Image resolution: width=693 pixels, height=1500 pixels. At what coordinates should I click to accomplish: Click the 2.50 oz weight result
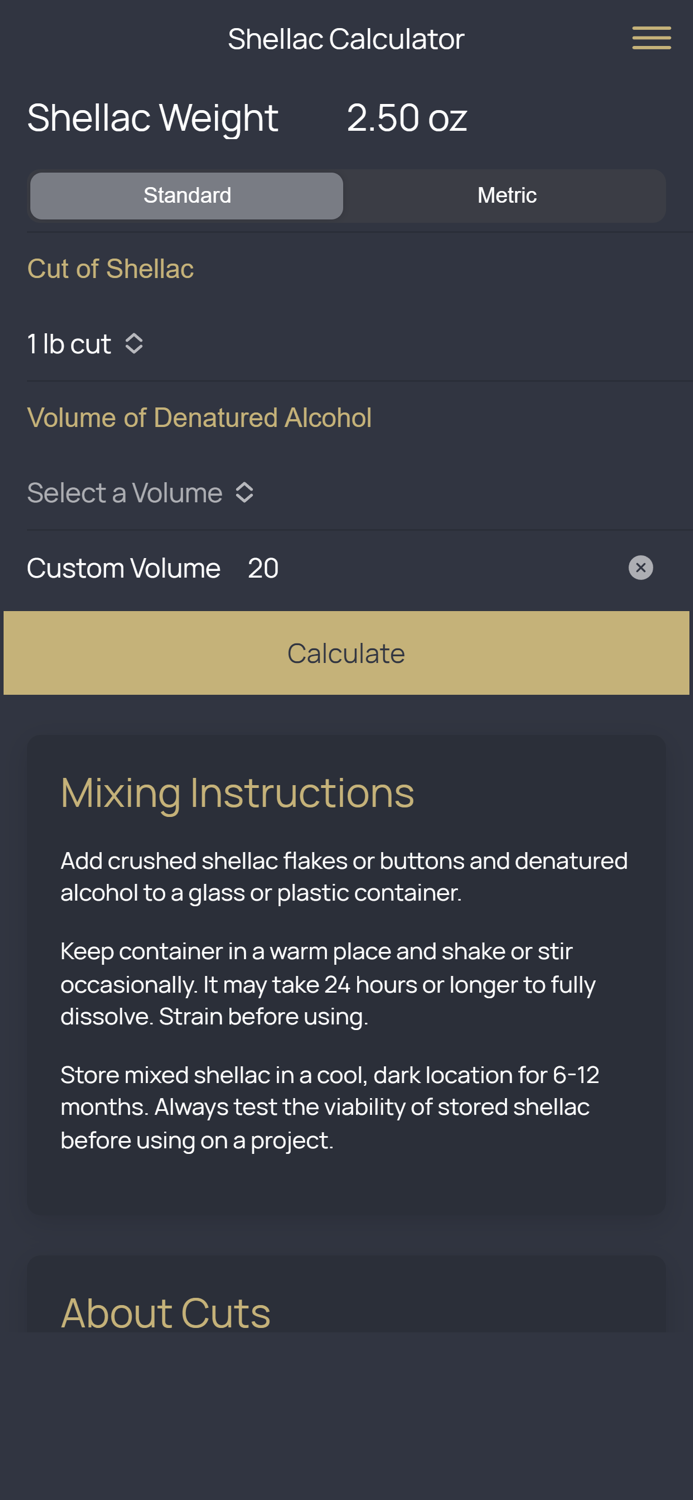click(x=406, y=117)
